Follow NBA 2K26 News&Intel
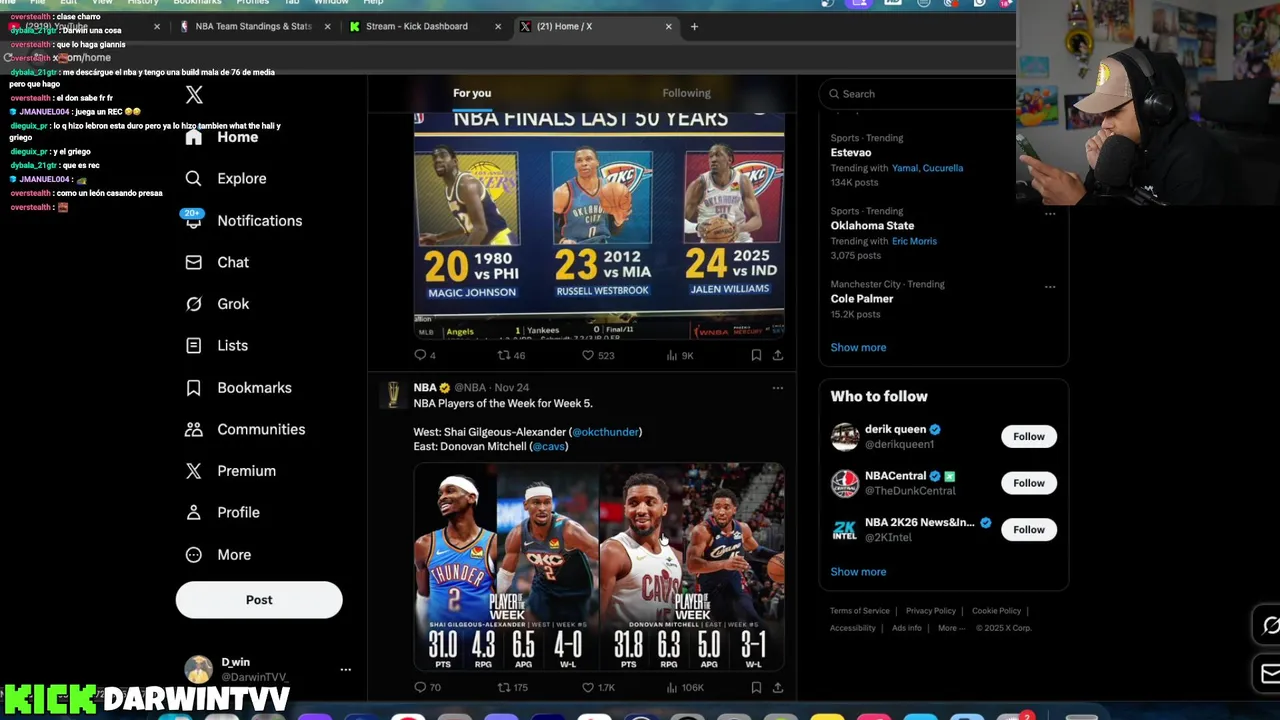This screenshot has height=720, width=1280. click(x=1028, y=530)
